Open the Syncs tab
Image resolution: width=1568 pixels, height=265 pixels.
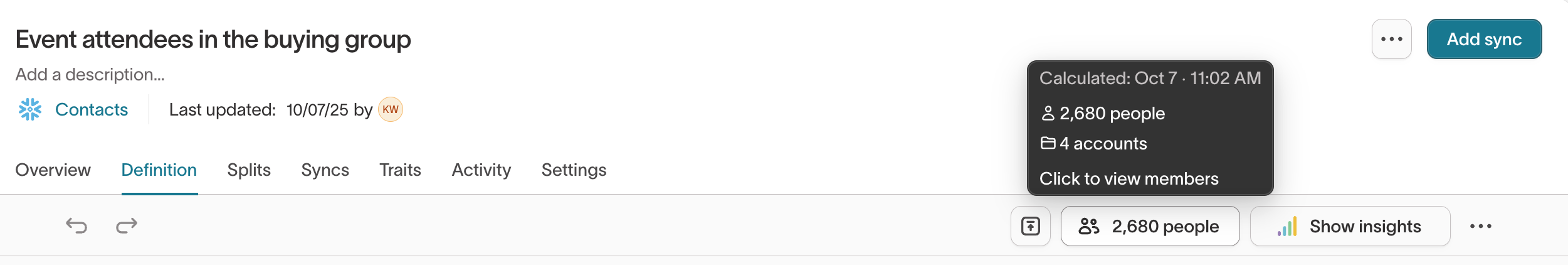point(325,170)
